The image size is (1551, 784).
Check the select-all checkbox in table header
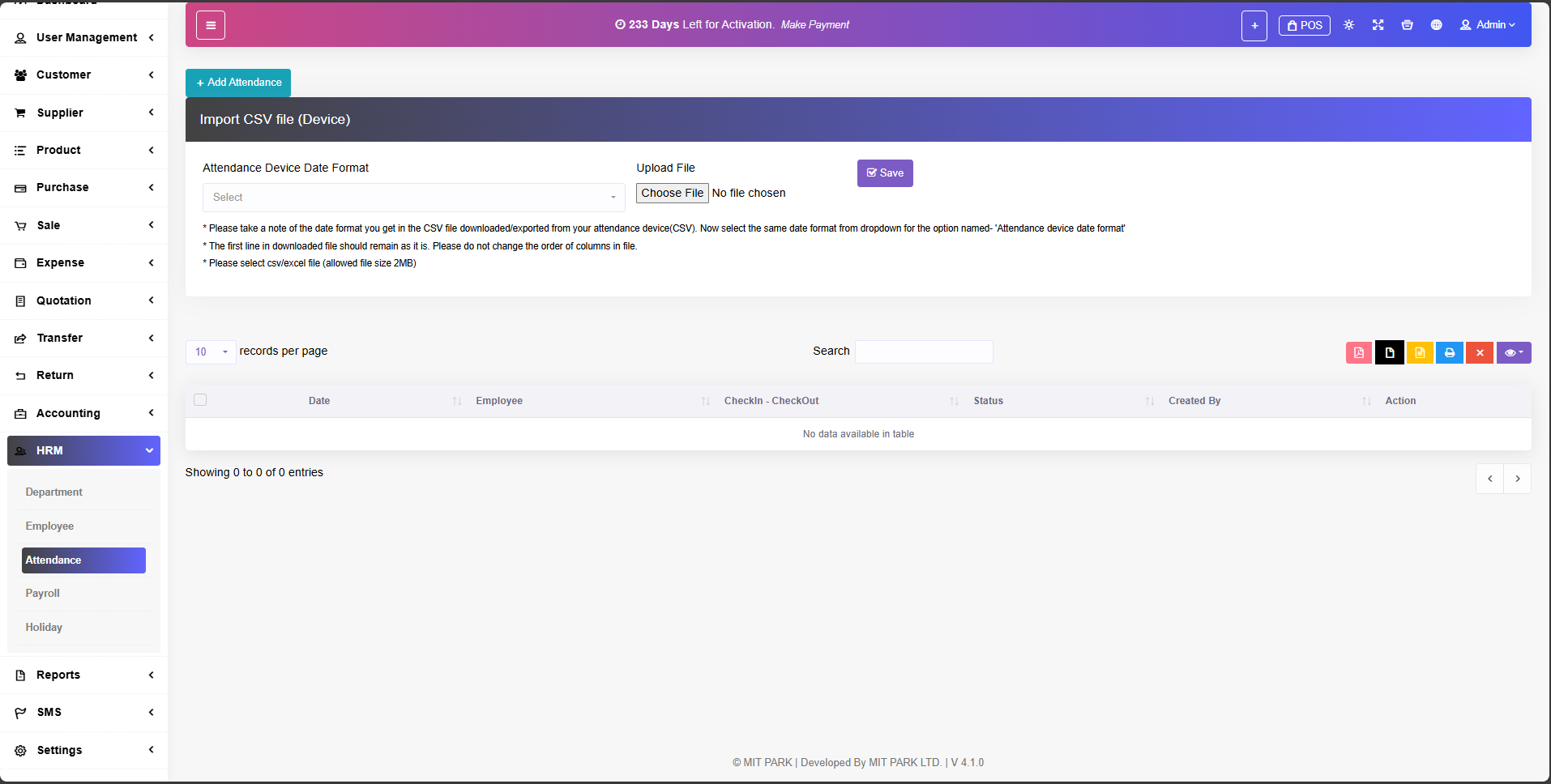(x=200, y=400)
